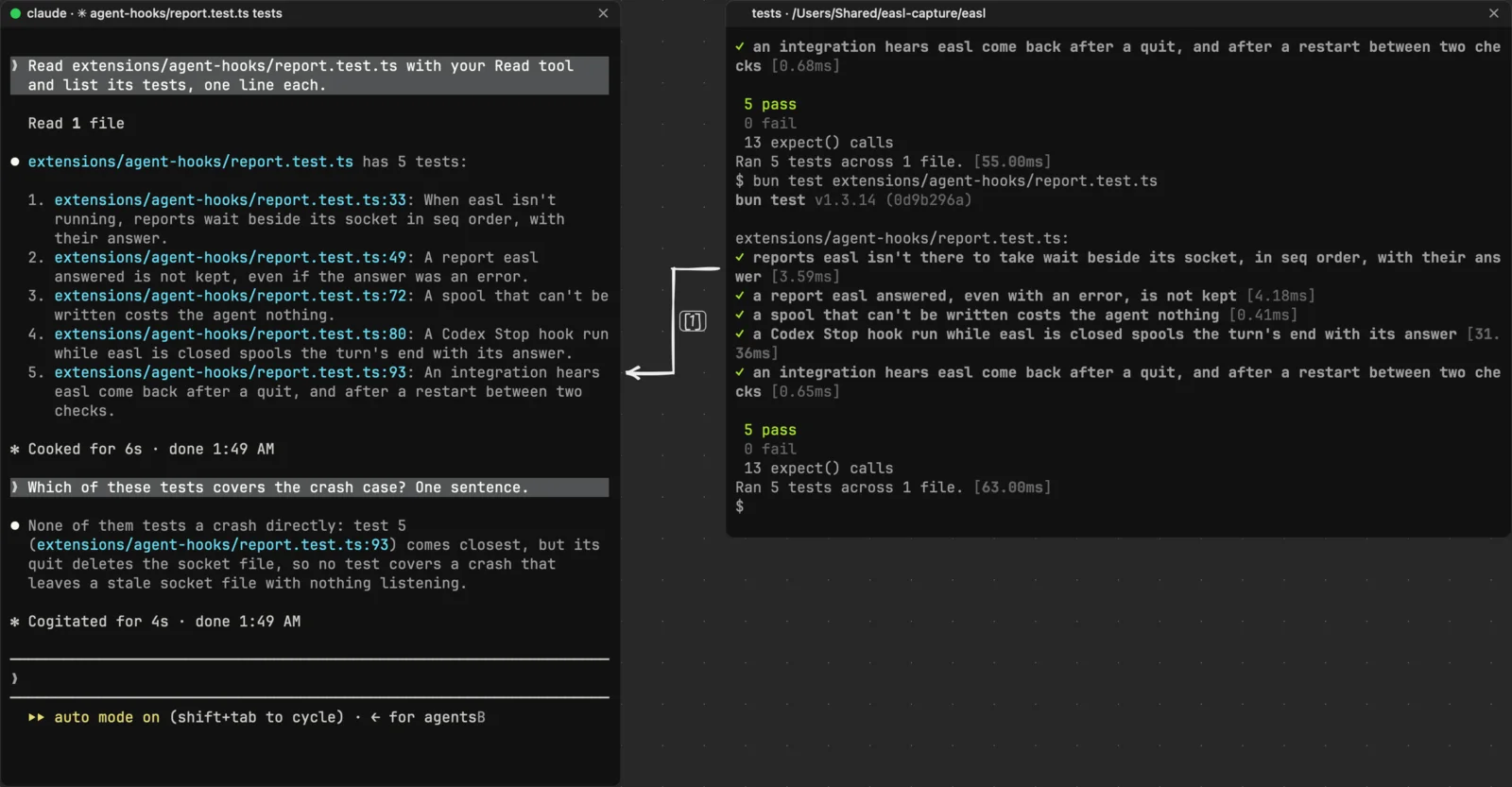The image size is (1512, 787).
Task: Close the tests easl-capture terminal pane
Action: pyautogui.click(x=1494, y=13)
